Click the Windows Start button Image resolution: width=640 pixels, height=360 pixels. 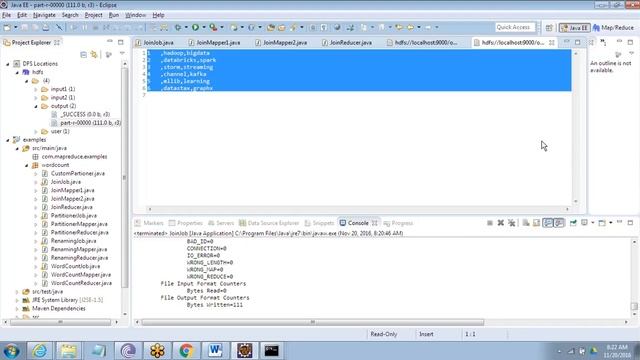pos(11,351)
